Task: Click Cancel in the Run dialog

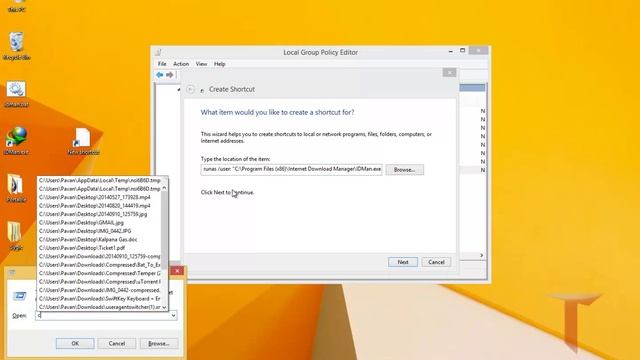Action: click(117, 344)
